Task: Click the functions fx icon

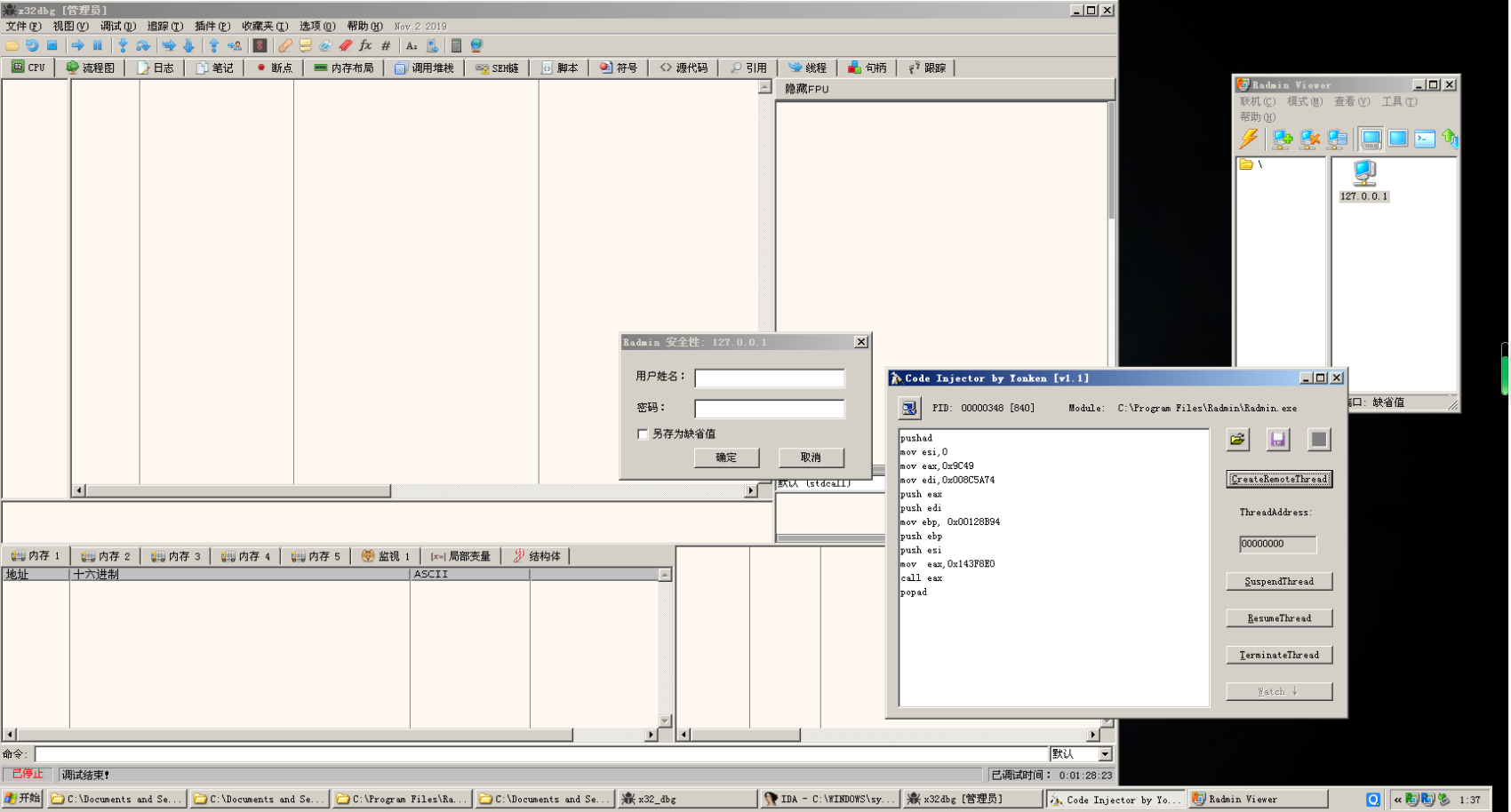Action: pos(365,45)
